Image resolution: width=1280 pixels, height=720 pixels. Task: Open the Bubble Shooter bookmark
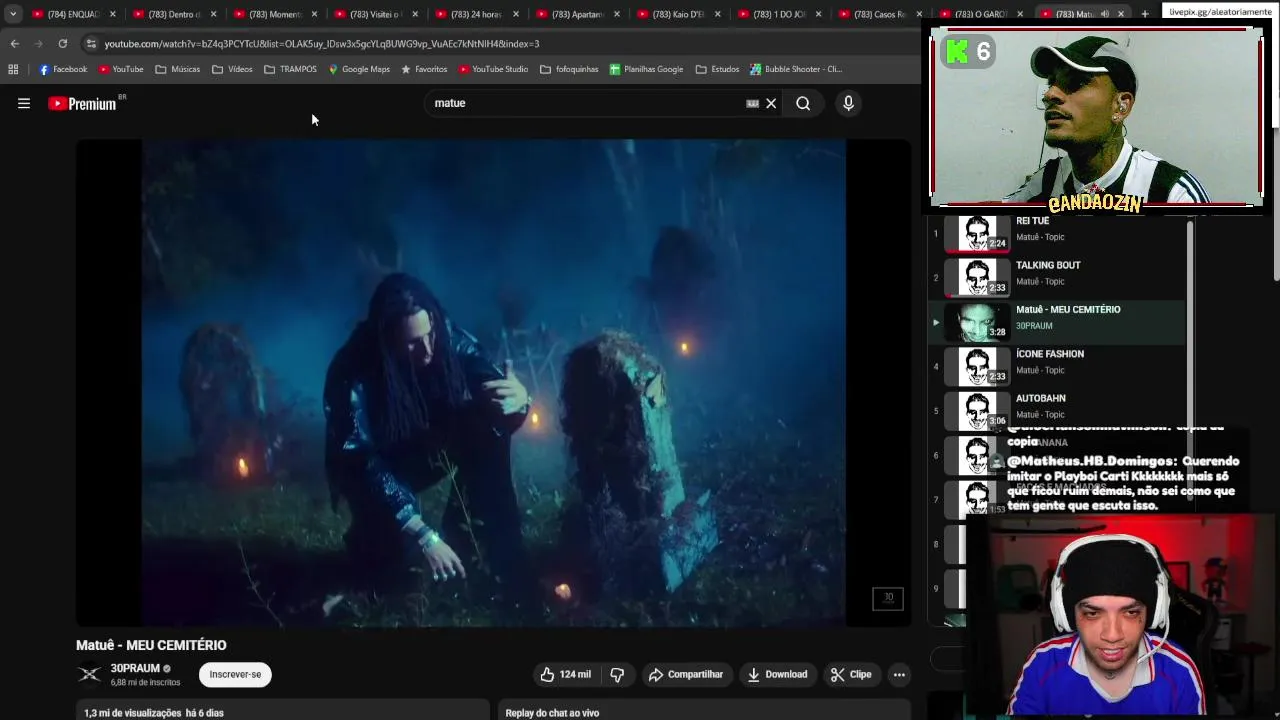(796, 69)
